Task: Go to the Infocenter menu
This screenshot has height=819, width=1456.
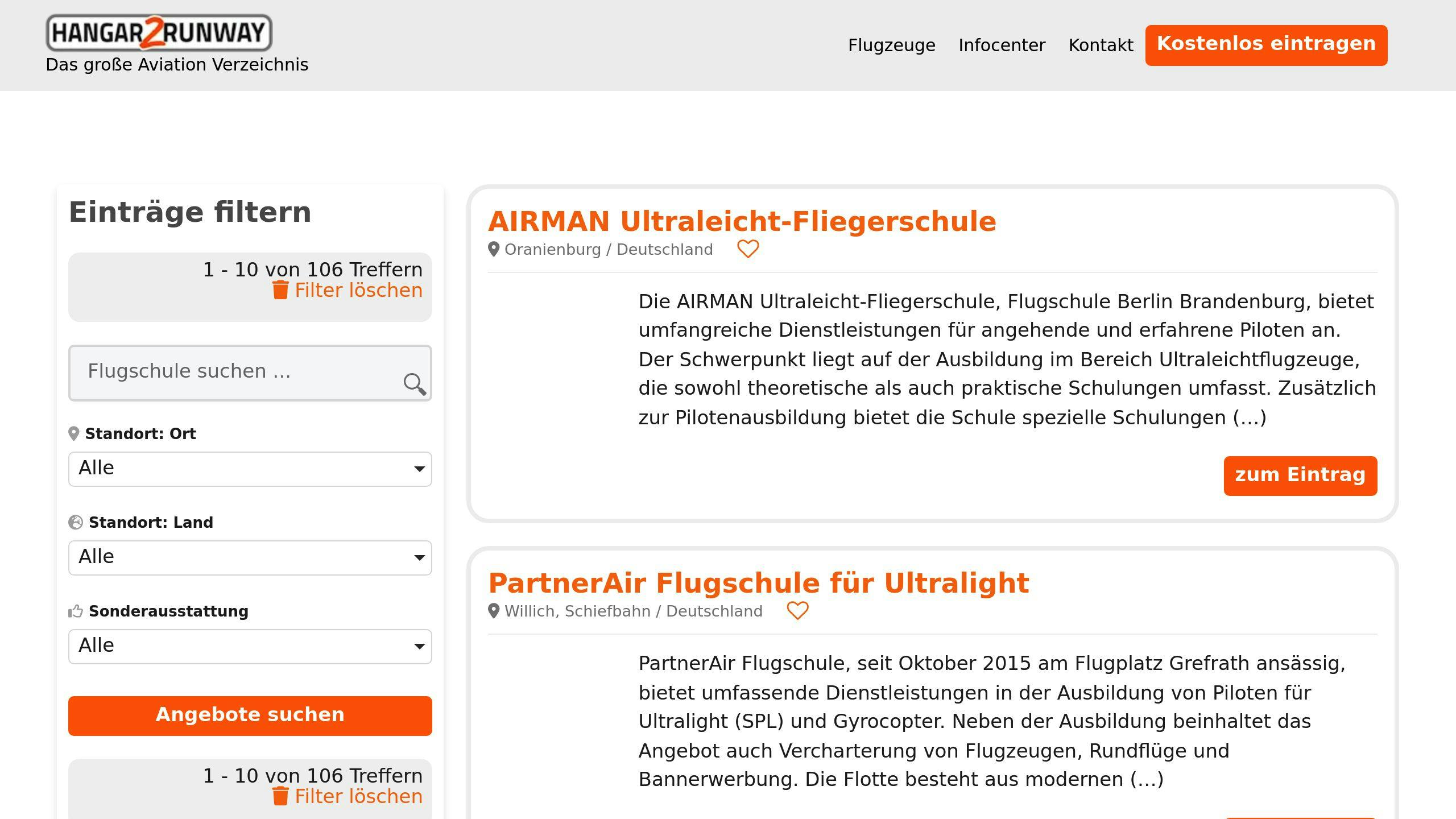Action: pyautogui.click(x=1002, y=45)
